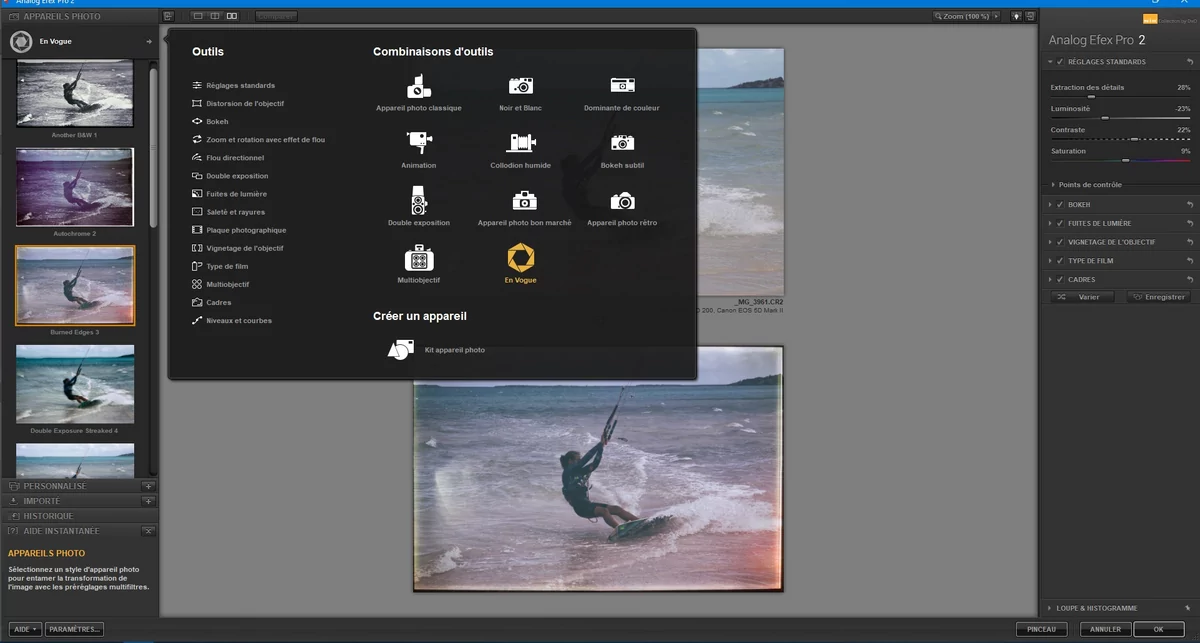Image resolution: width=1200 pixels, height=643 pixels.
Task: Pick Double exposition twin-lens camera icon
Action: point(418,199)
